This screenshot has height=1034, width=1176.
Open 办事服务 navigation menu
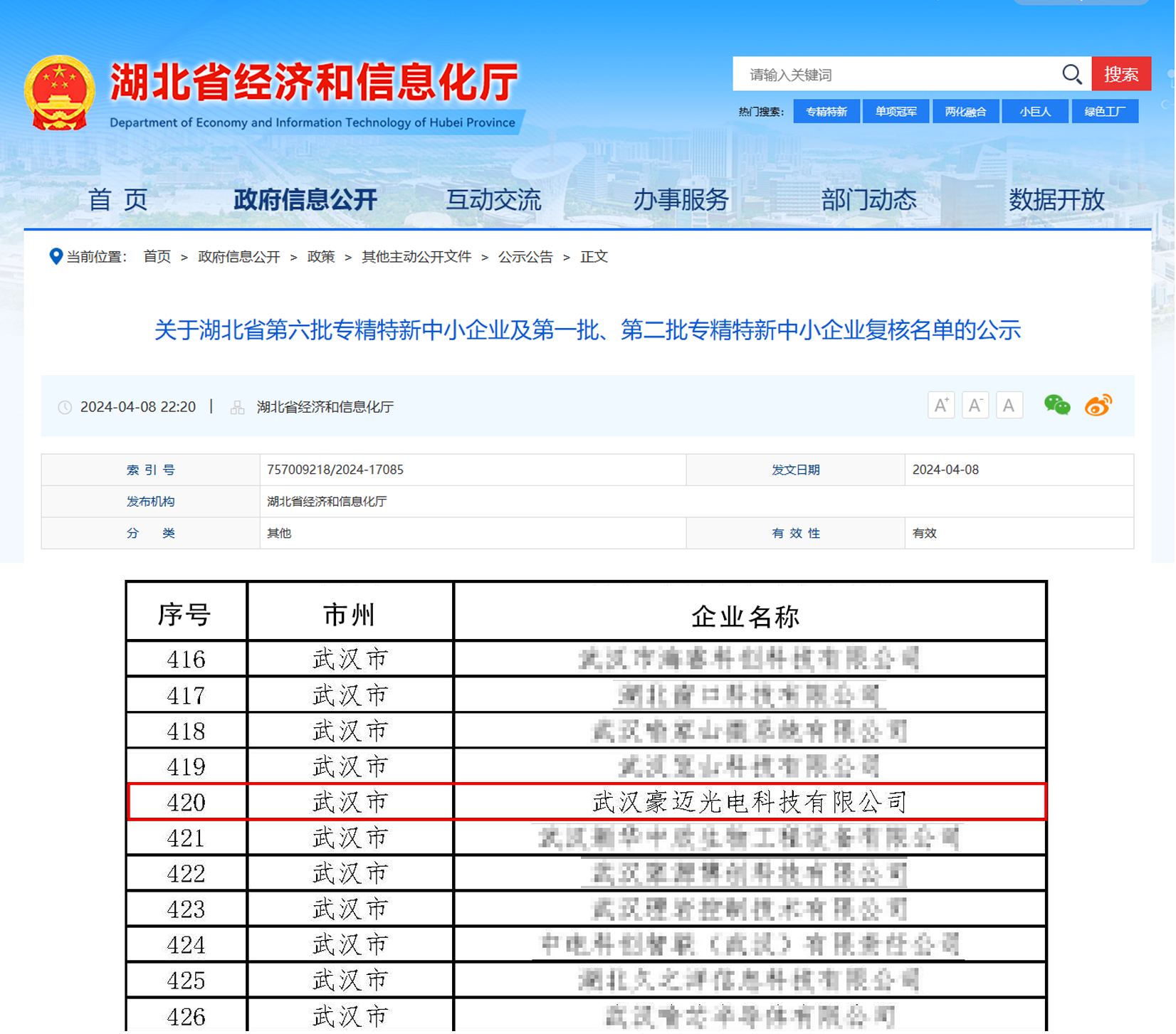click(x=682, y=200)
